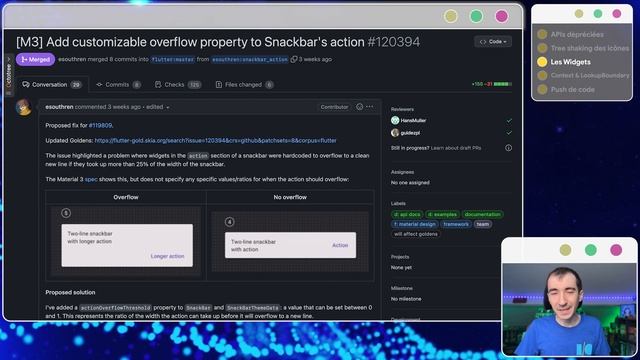Viewport: 640px width, 360px height.
Task: Click the diffstat +150 −31 indicator
Action: [x=491, y=84]
